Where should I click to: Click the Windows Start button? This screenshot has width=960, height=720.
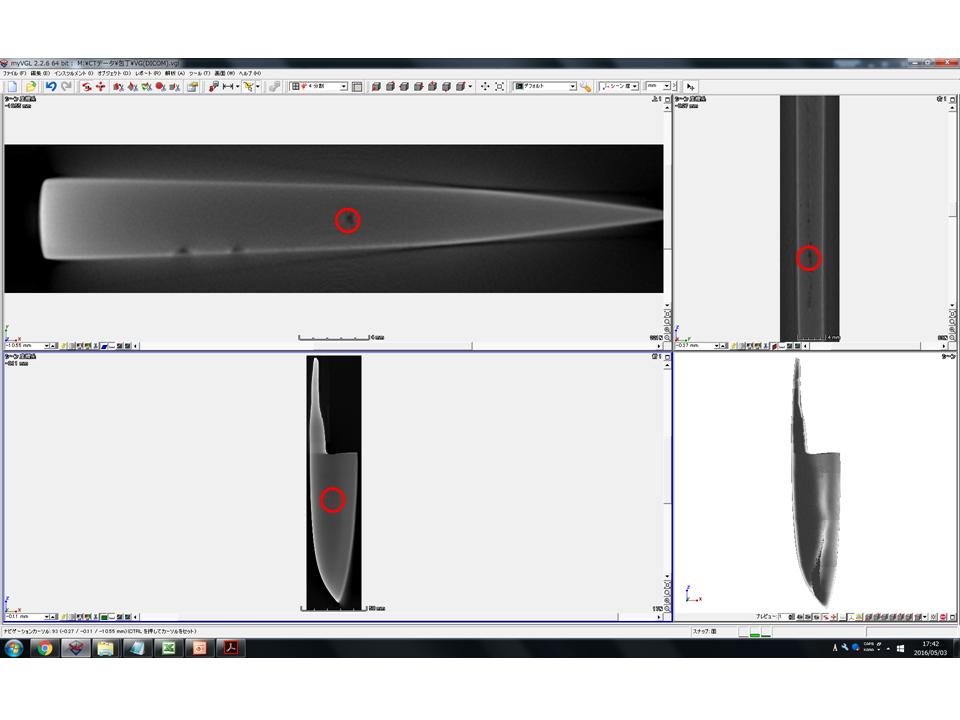pos(14,648)
